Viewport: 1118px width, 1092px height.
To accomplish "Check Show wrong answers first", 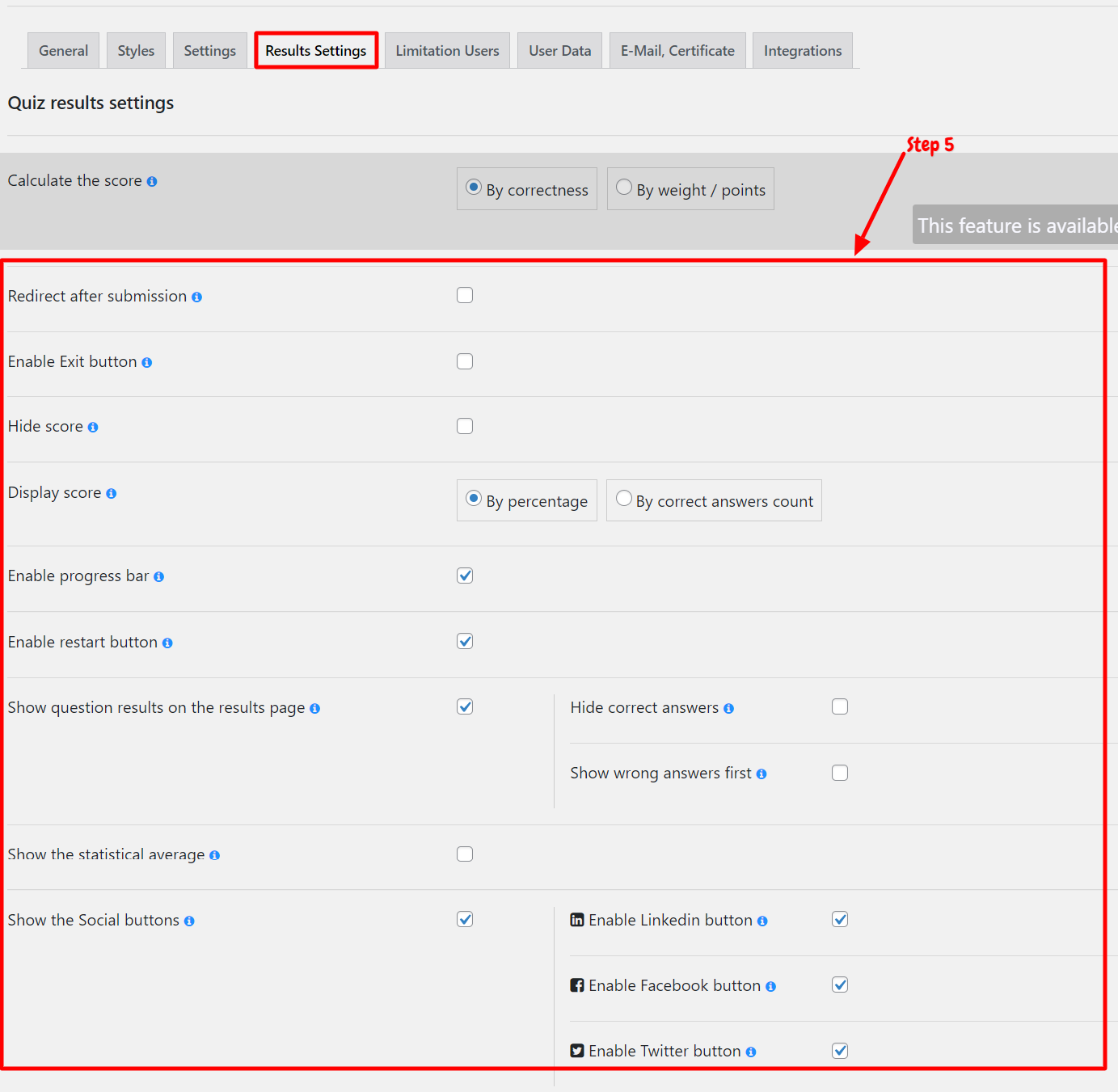I will coord(840,773).
